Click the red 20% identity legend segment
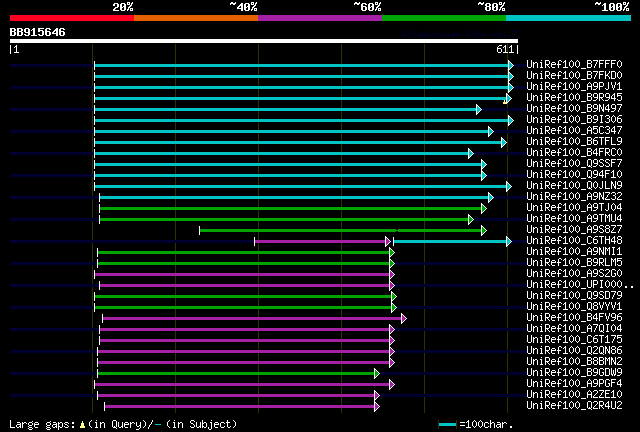This screenshot has width=640, height=432. point(72,18)
